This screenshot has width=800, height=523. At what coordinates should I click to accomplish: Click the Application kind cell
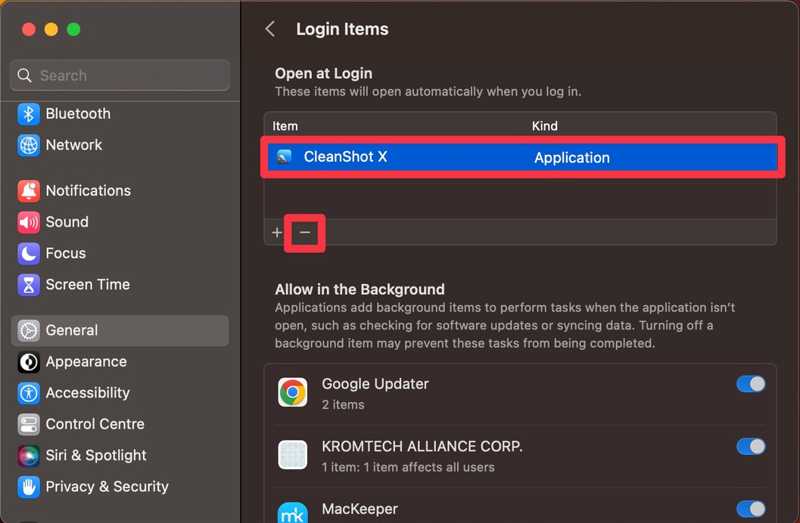(x=572, y=158)
